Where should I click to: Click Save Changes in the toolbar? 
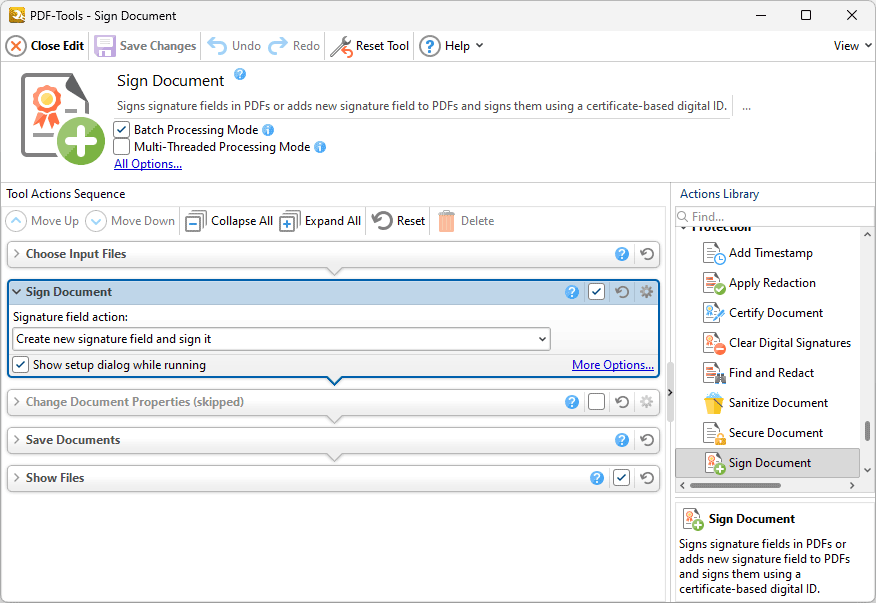(145, 46)
